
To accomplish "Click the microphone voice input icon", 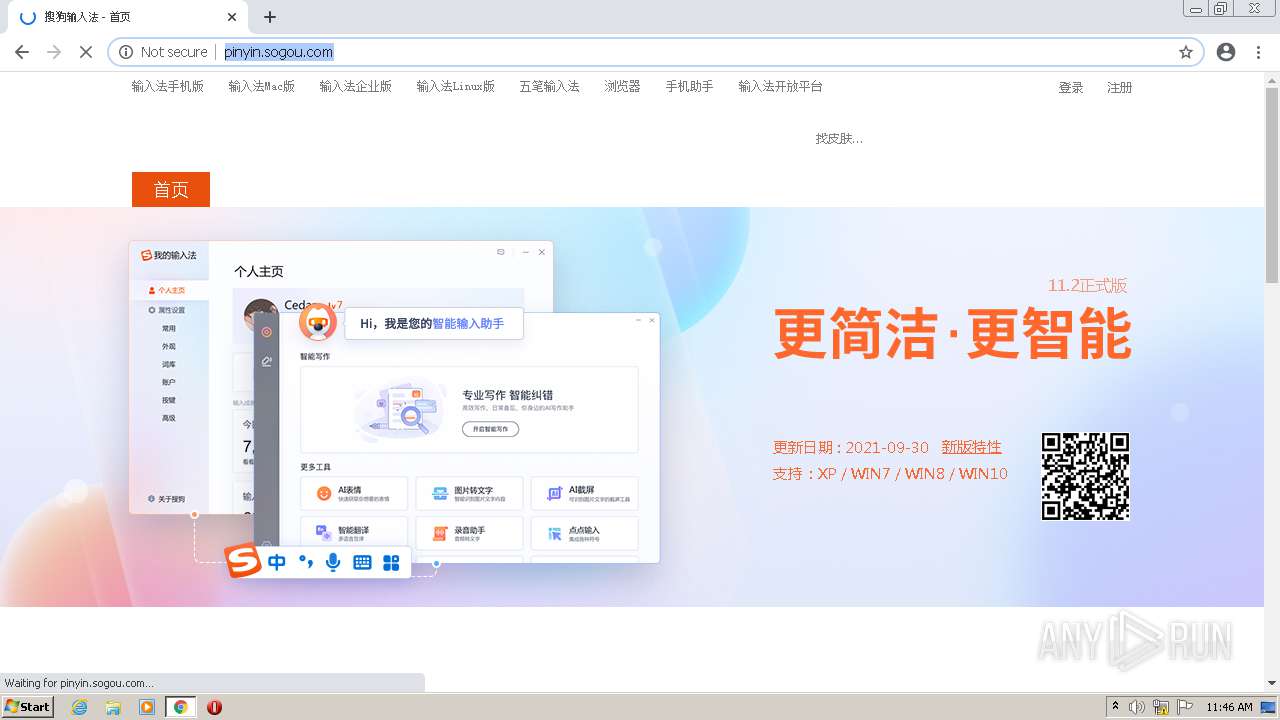I will pyautogui.click(x=333, y=563).
